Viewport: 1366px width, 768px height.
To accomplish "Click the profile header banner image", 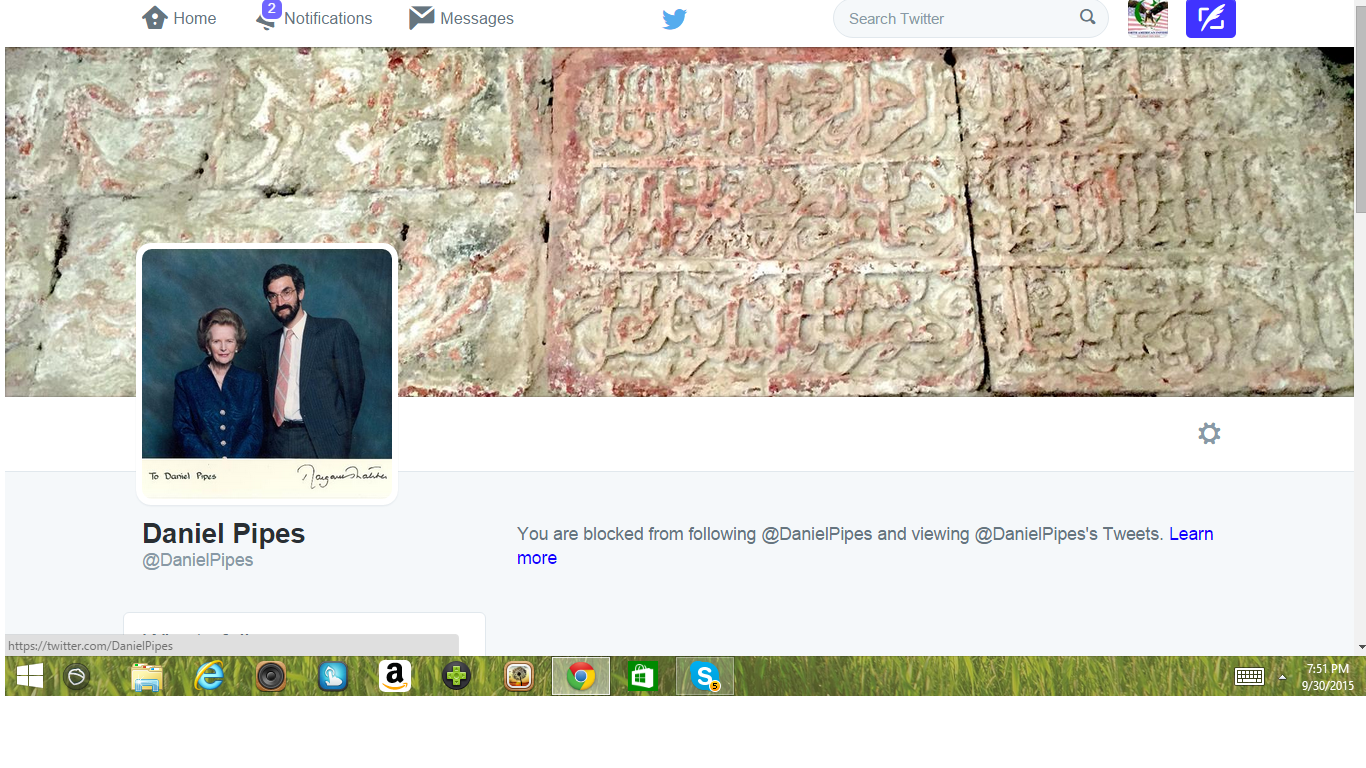I will (x=680, y=222).
